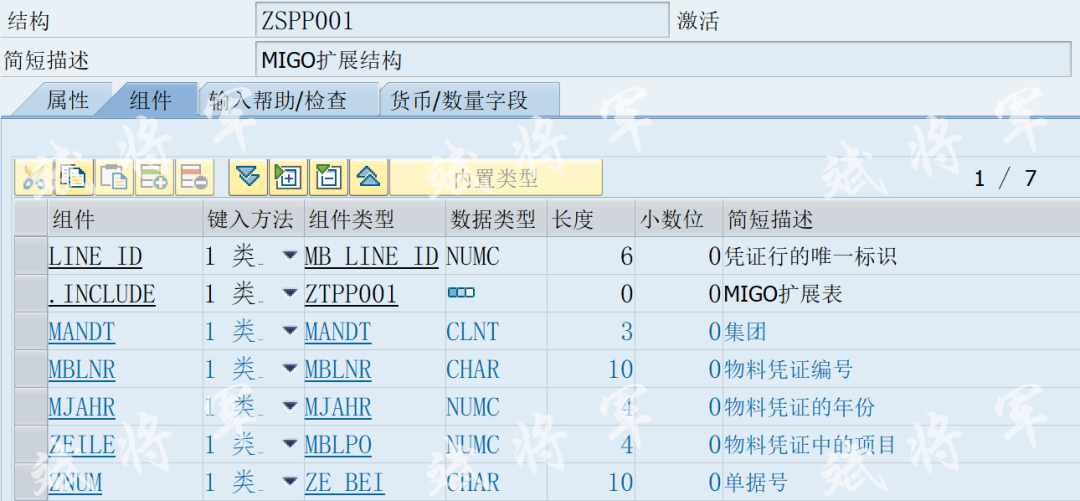Click the description 物料凭证的年份

(799, 407)
